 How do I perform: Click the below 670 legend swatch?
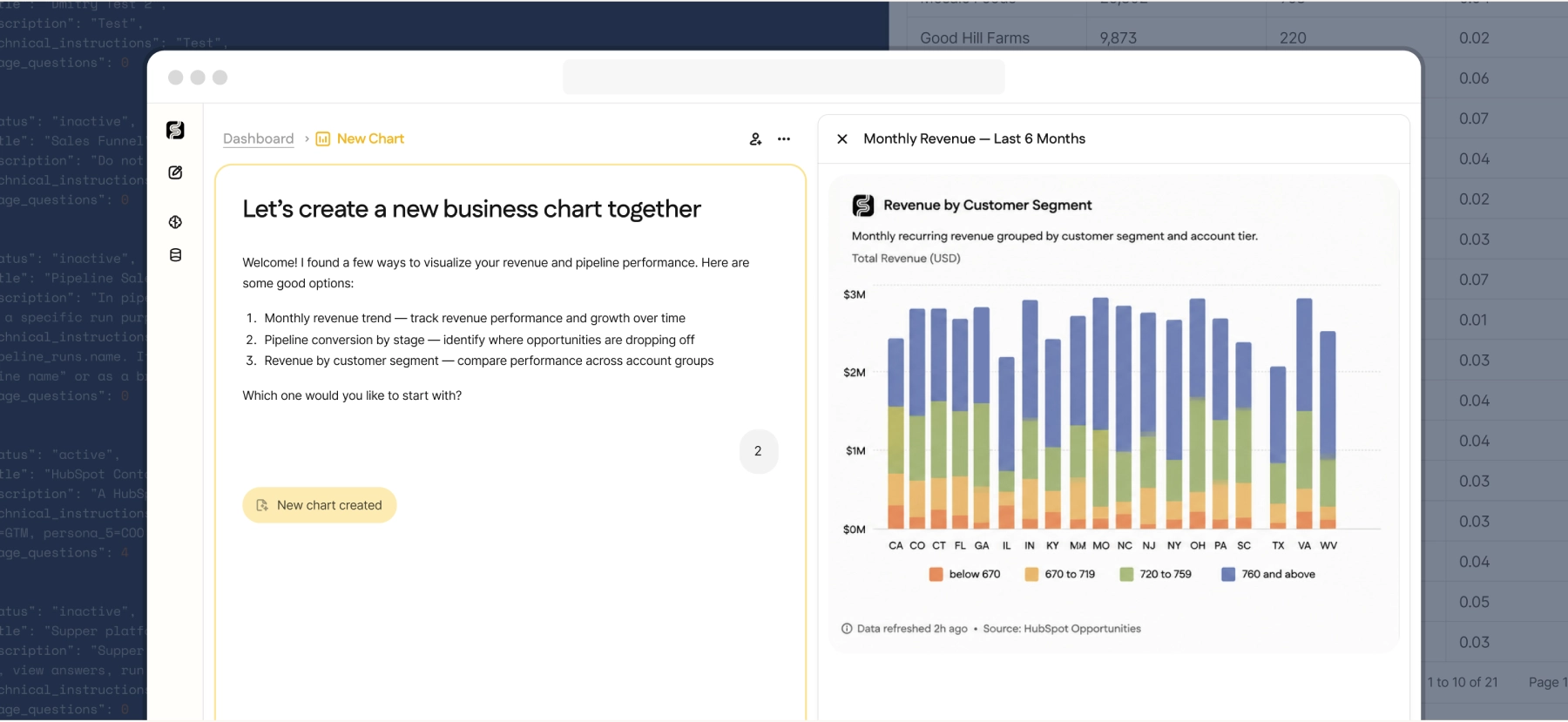click(936, 575)
